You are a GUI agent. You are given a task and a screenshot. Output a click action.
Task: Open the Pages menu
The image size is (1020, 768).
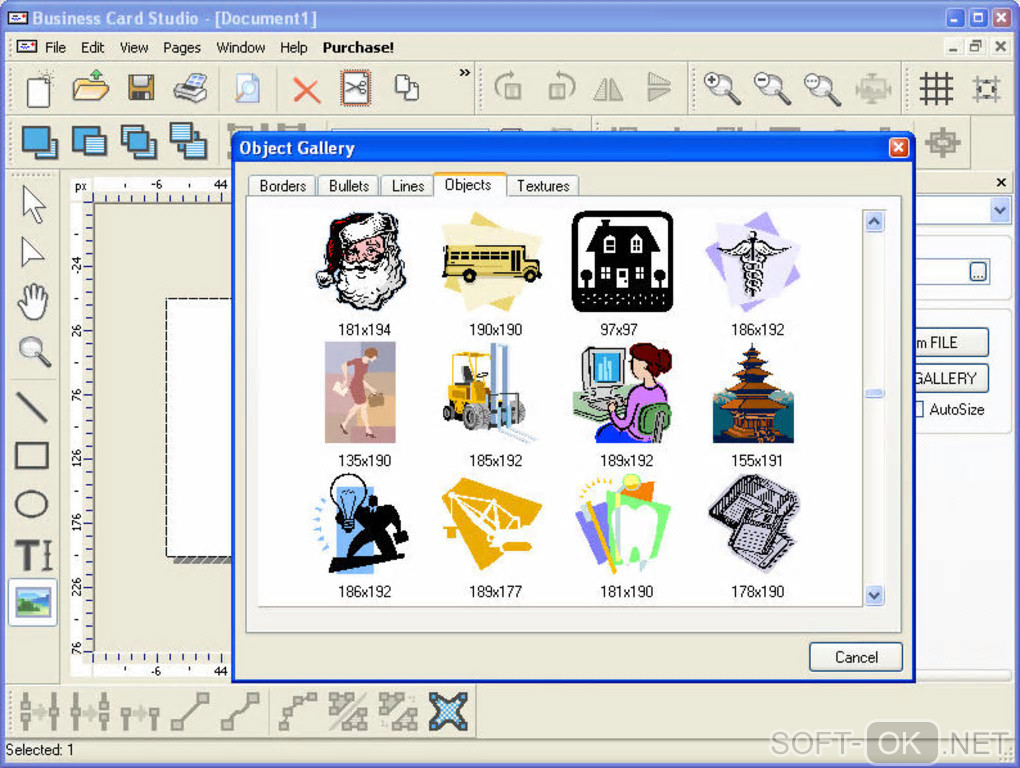(x=182, y=47)
